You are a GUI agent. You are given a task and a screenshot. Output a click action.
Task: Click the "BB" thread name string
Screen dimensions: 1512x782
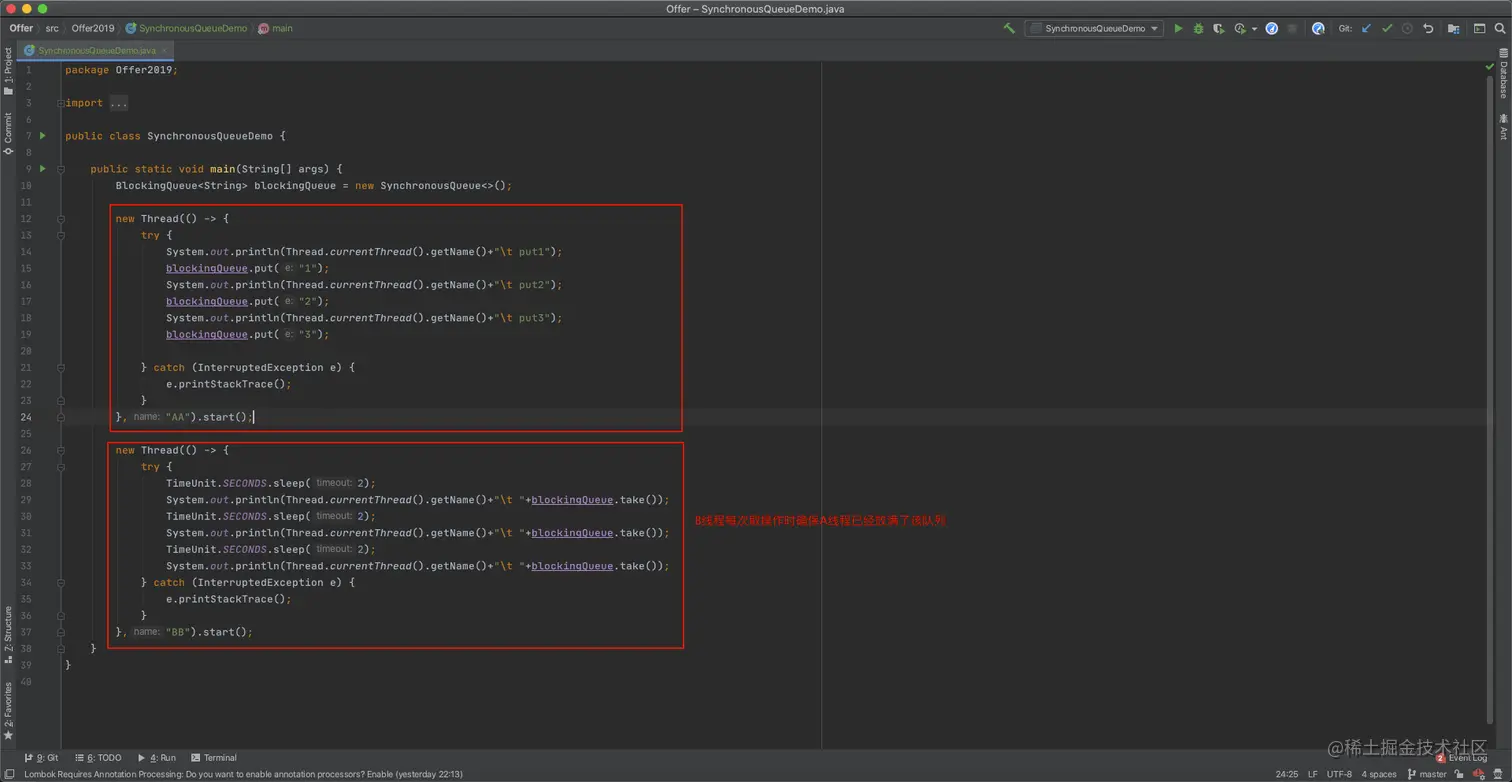(x=178, y=632)
